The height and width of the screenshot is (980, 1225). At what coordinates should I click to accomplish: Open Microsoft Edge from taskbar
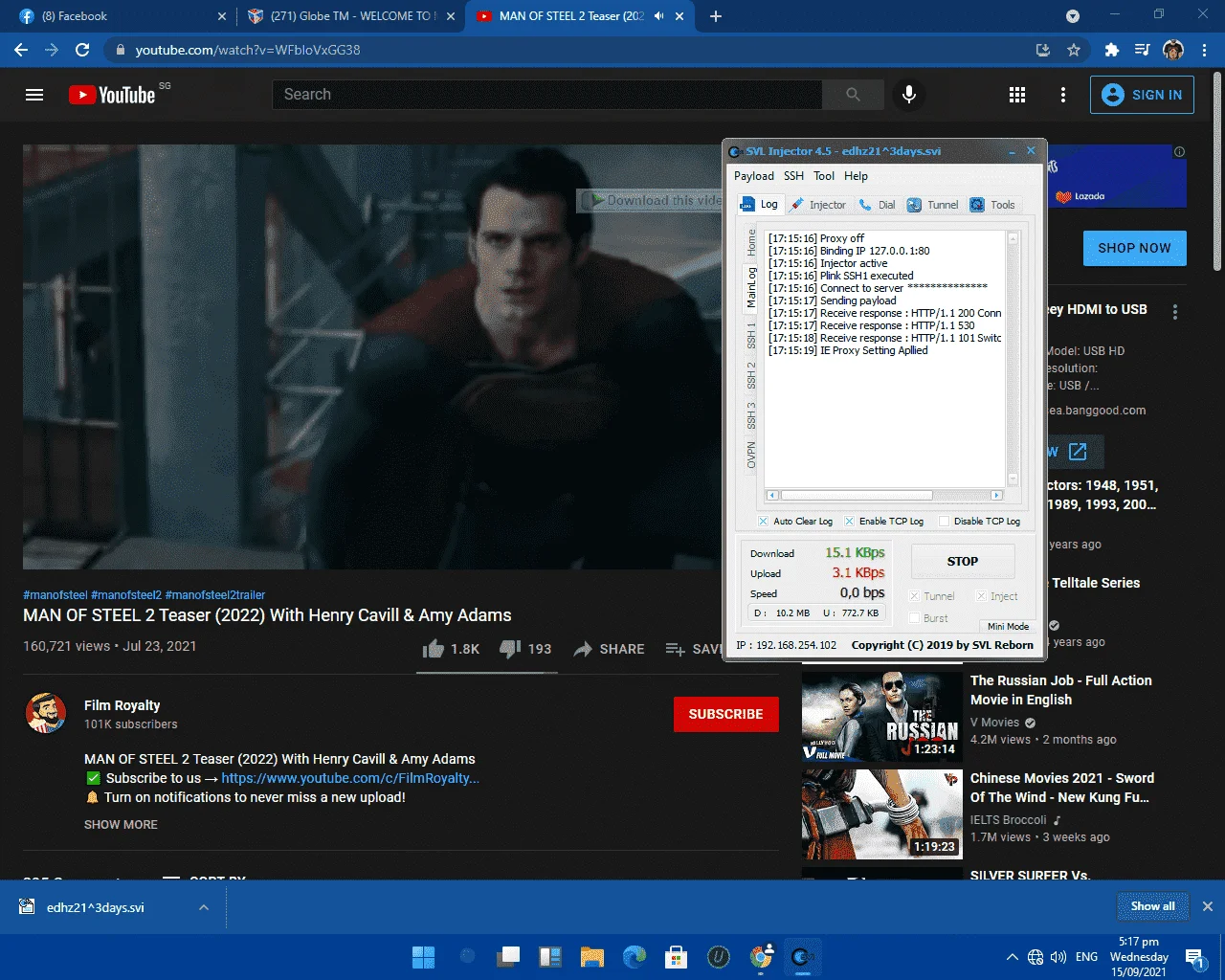click(x=635, y=956)
